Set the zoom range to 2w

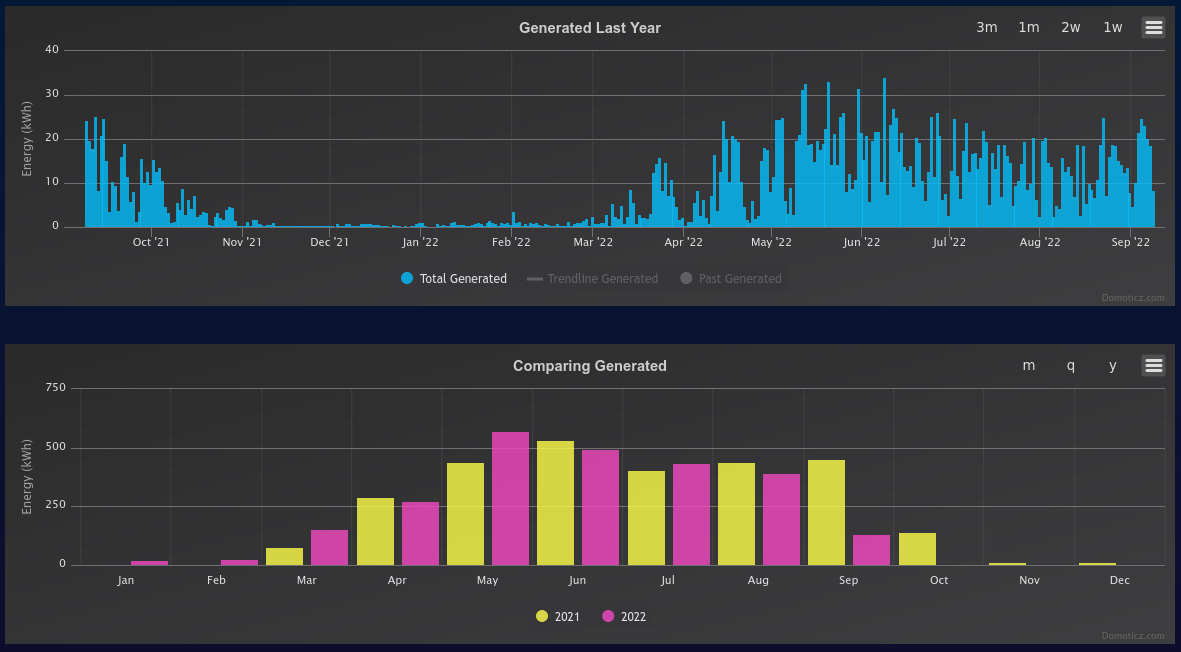1071,27
